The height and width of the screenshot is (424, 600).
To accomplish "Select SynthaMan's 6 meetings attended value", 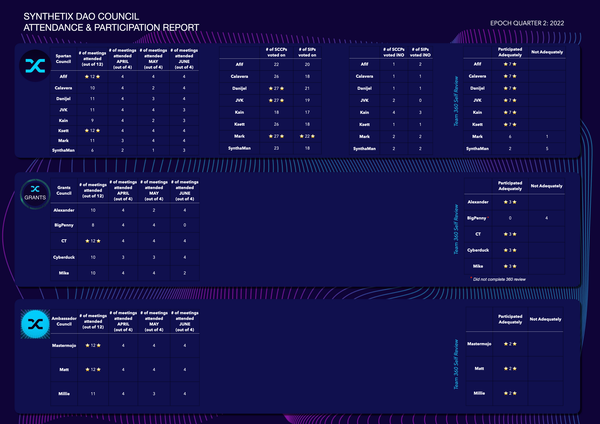I will [92, 150].
